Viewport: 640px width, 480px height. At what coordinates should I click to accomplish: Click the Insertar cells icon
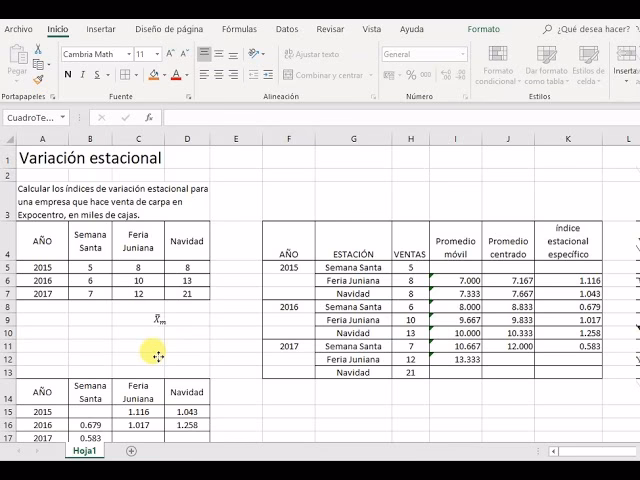626,54
